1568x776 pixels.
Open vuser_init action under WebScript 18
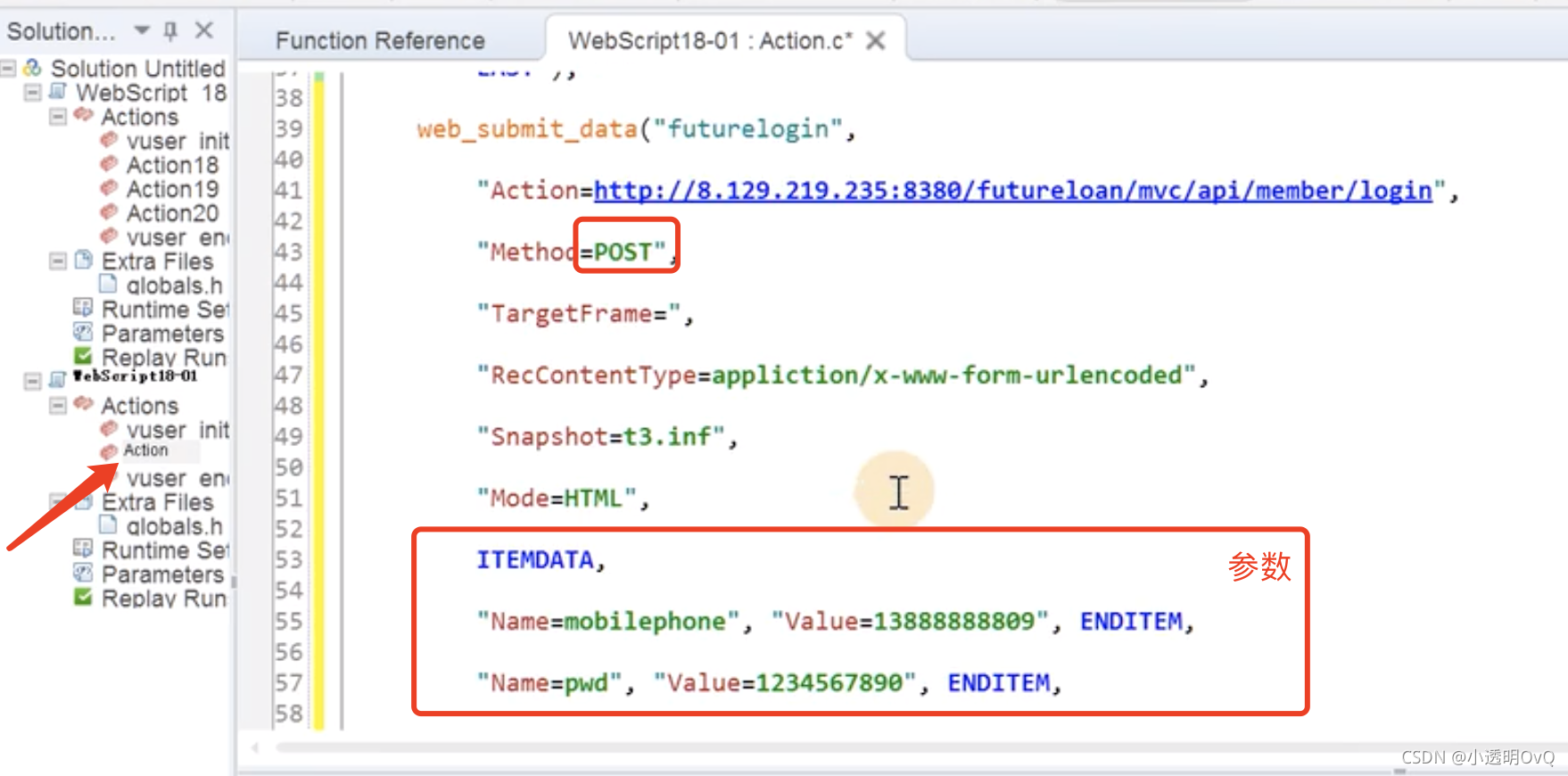177,141
